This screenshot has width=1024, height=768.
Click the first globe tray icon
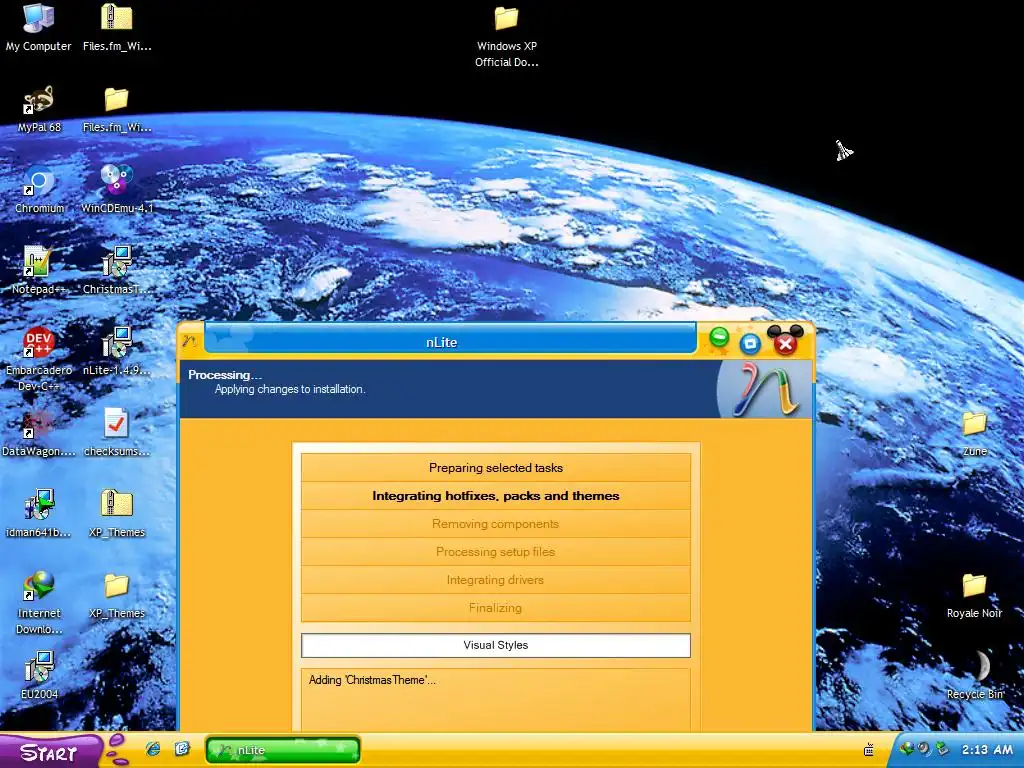(x=906, y=749)
